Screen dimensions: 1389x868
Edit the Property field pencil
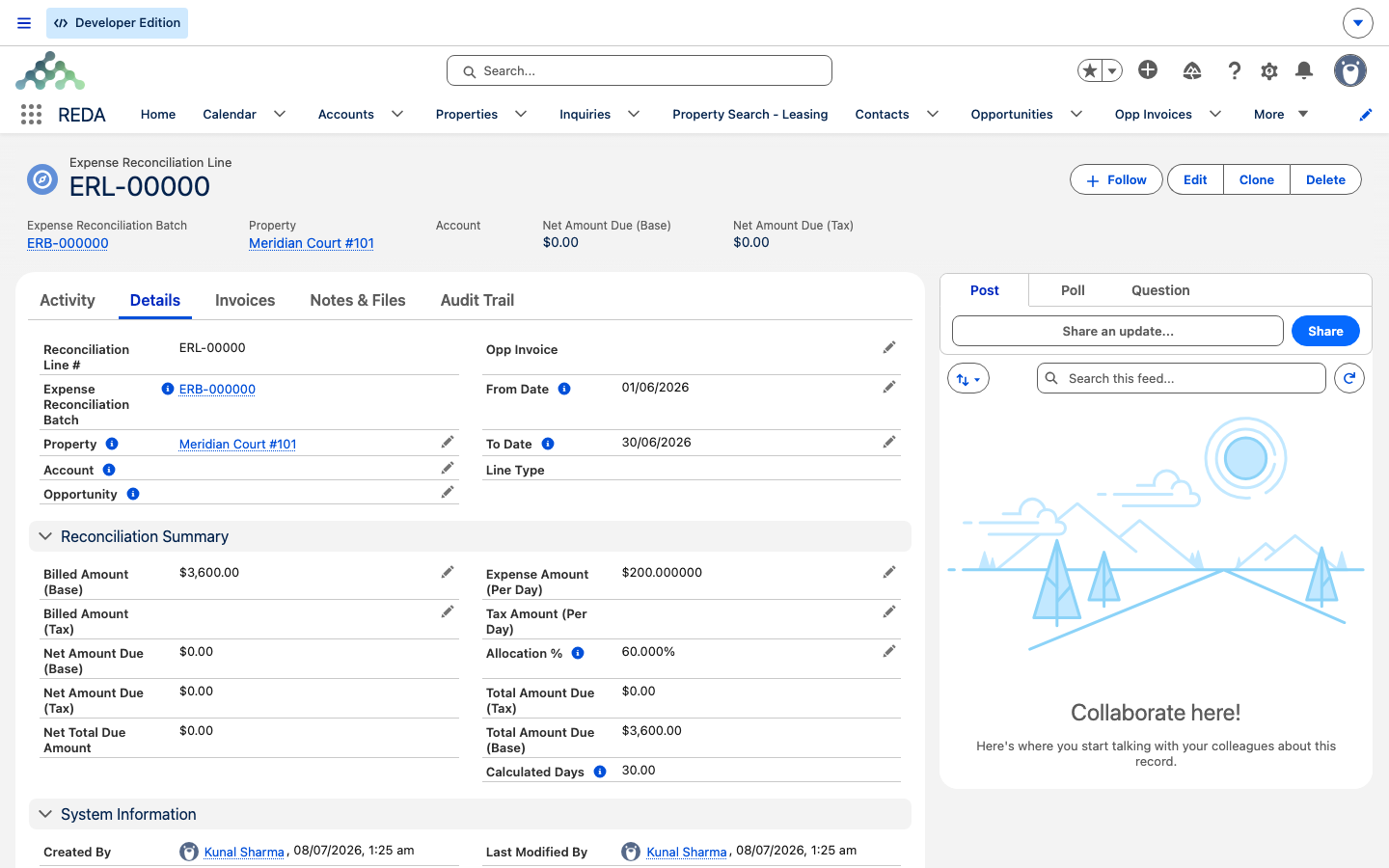[x=448, y=442]
